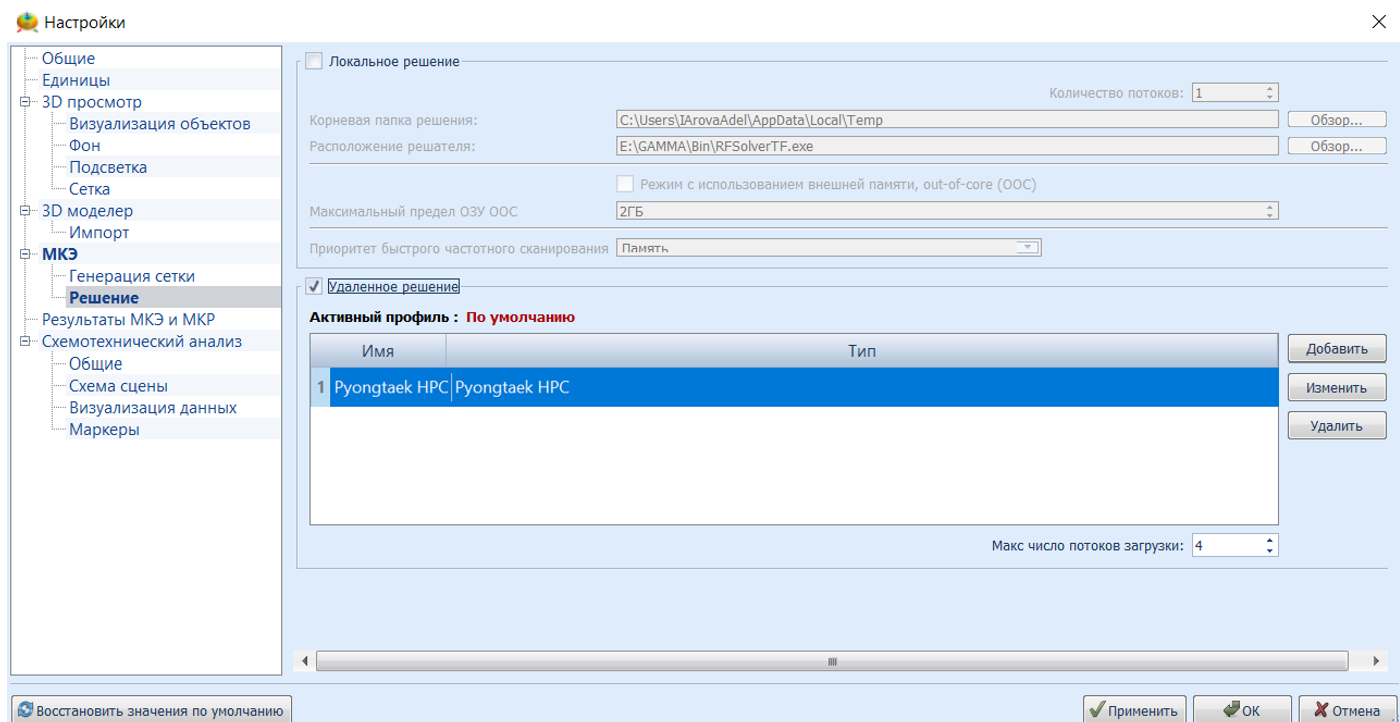1400x722 pixels.
Task: Collapse the МКЭ tree node
Action: point(24,255)
